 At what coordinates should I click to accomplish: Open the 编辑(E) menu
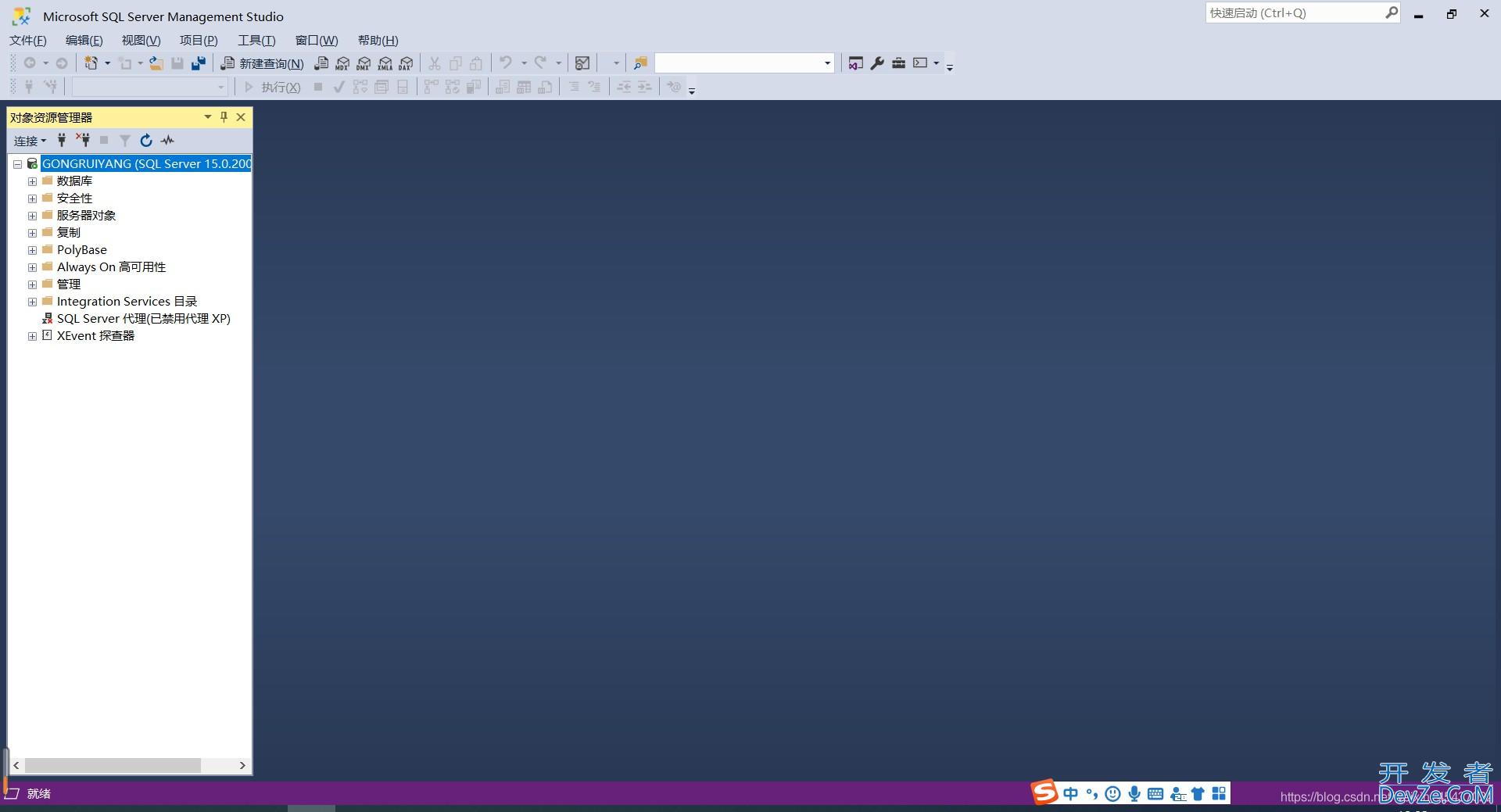point(84,41)
